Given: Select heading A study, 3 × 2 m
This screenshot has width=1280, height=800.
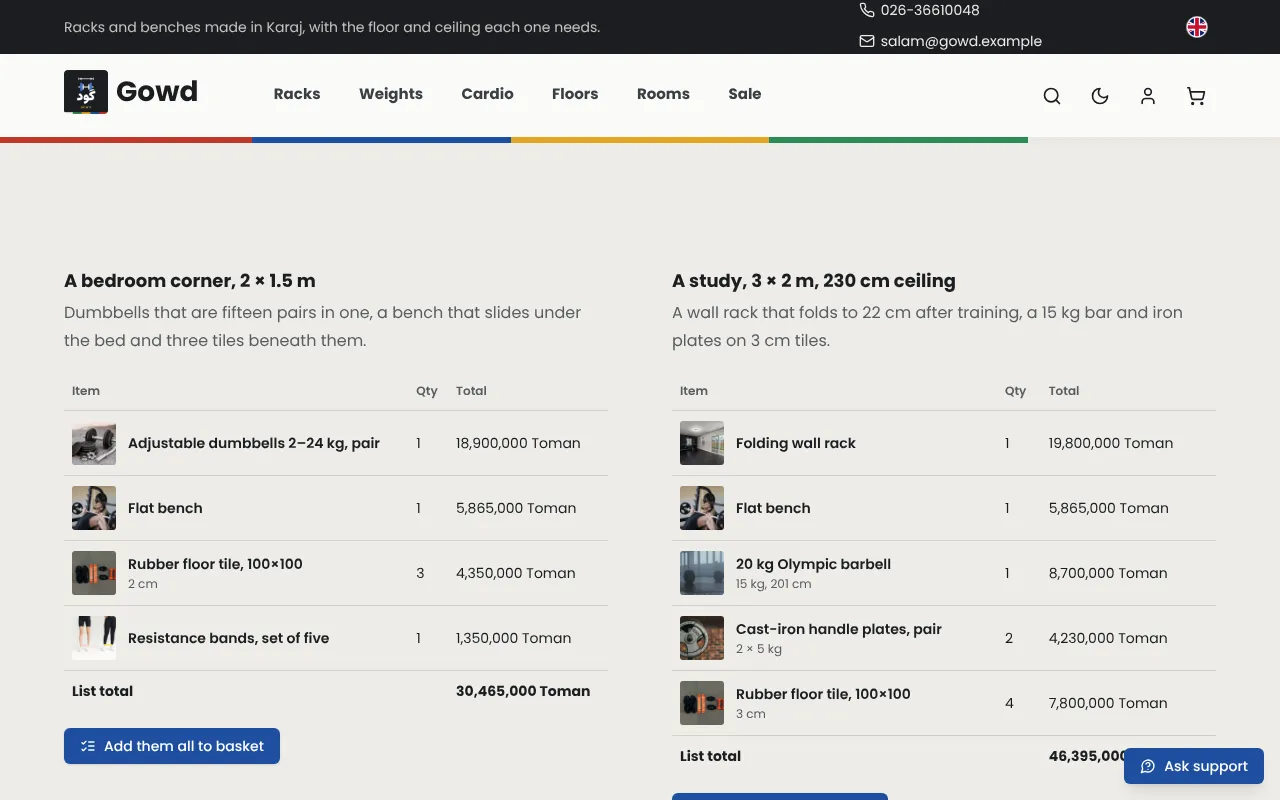Looking at the screenshot, I should (x=814, y=281).
